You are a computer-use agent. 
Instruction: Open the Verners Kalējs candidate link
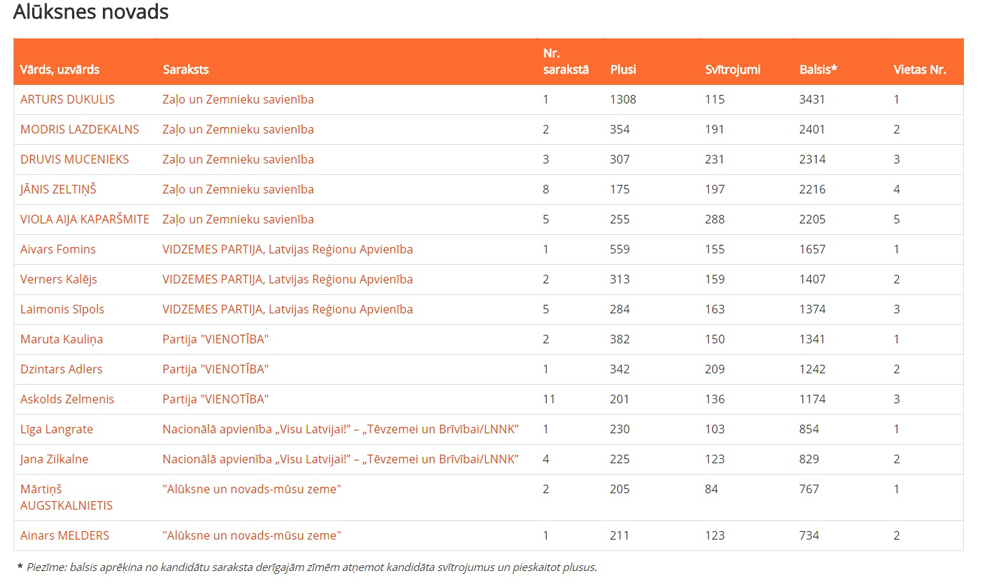click(x=59, y=280)
